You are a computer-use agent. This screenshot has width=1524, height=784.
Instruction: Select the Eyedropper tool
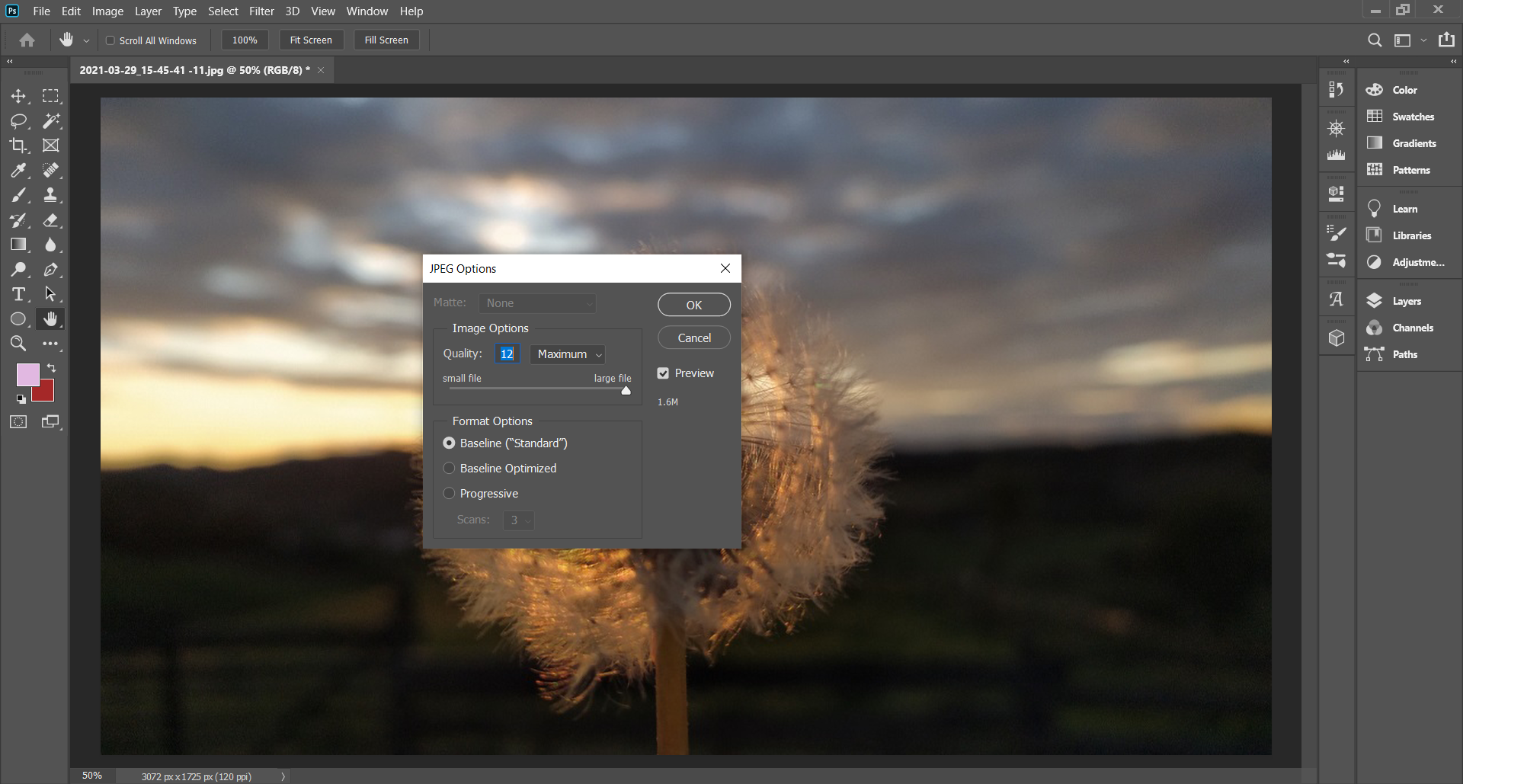pyautogui.click(x=18, y=171)
